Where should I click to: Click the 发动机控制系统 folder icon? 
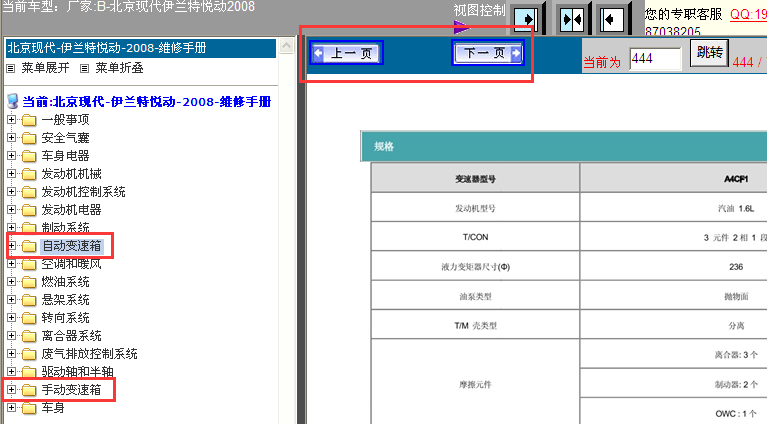[x=29, y=192]
